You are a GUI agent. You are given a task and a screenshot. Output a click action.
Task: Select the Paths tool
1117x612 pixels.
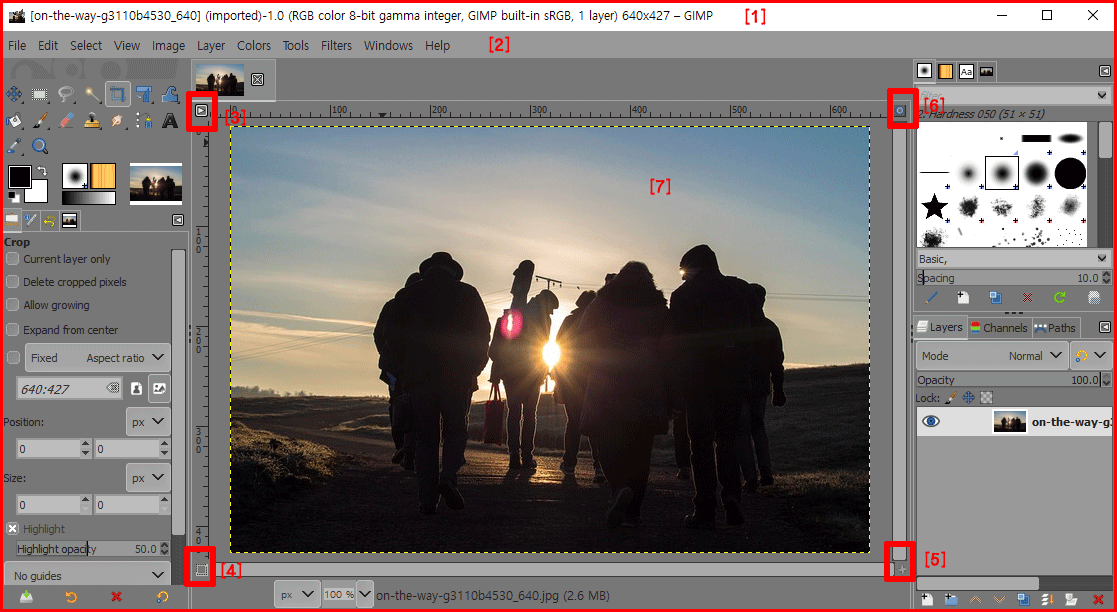[144, 120]
